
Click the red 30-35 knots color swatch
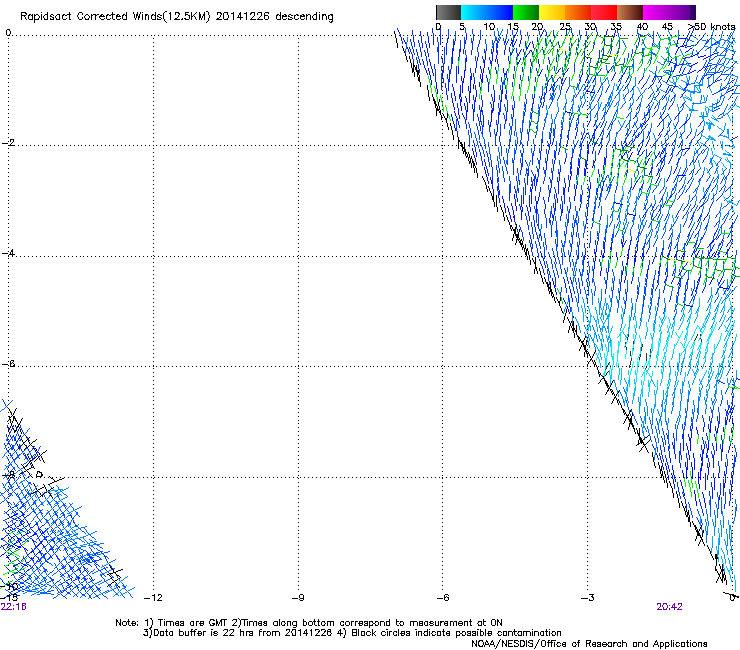click(604, 12)
